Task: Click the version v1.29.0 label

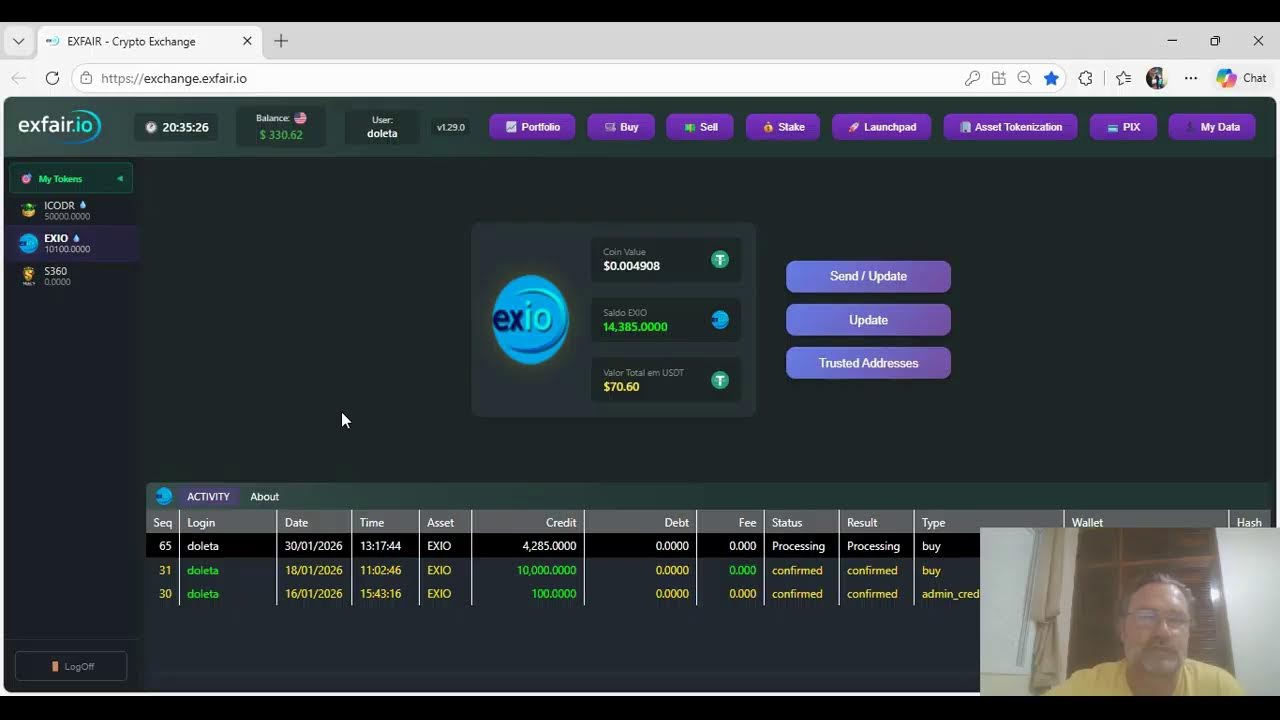Action: [451, 127]
